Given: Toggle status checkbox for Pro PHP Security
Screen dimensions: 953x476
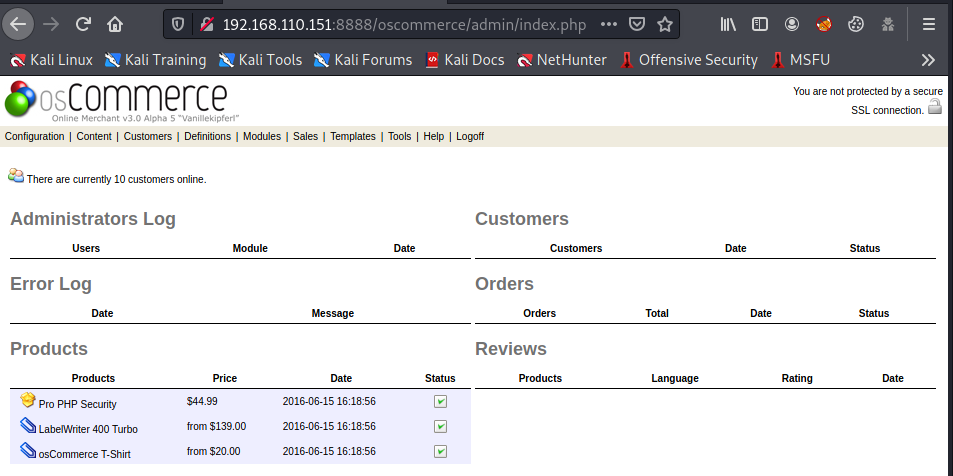Looking at the screenshot, I should (440, 402).
